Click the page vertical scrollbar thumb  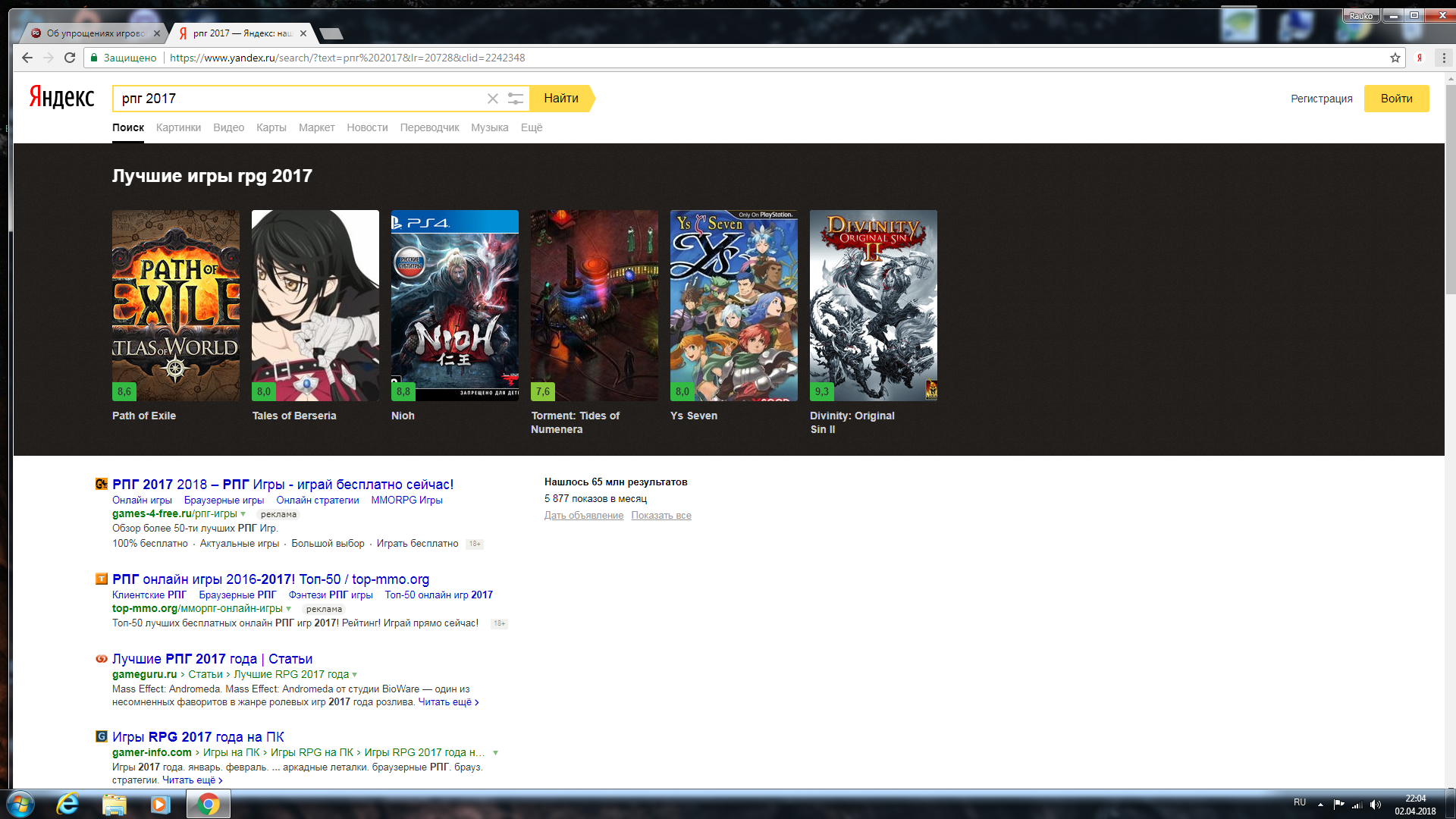tap(1450, 190)
